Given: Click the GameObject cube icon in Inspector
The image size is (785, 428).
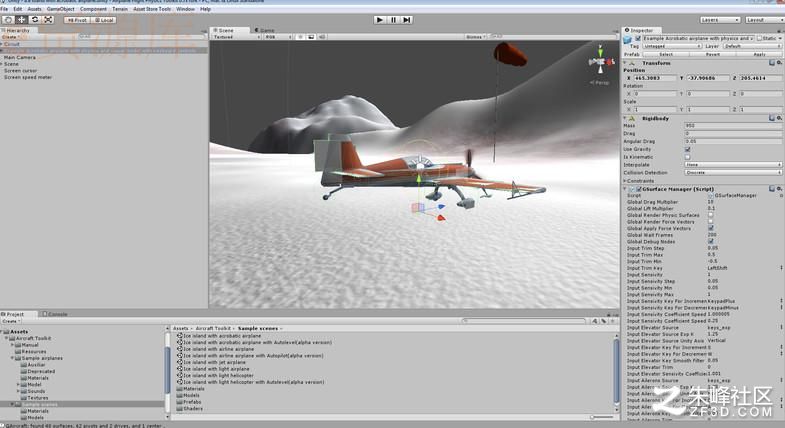Looking at the screenshot, I should [x=627, y=39].
